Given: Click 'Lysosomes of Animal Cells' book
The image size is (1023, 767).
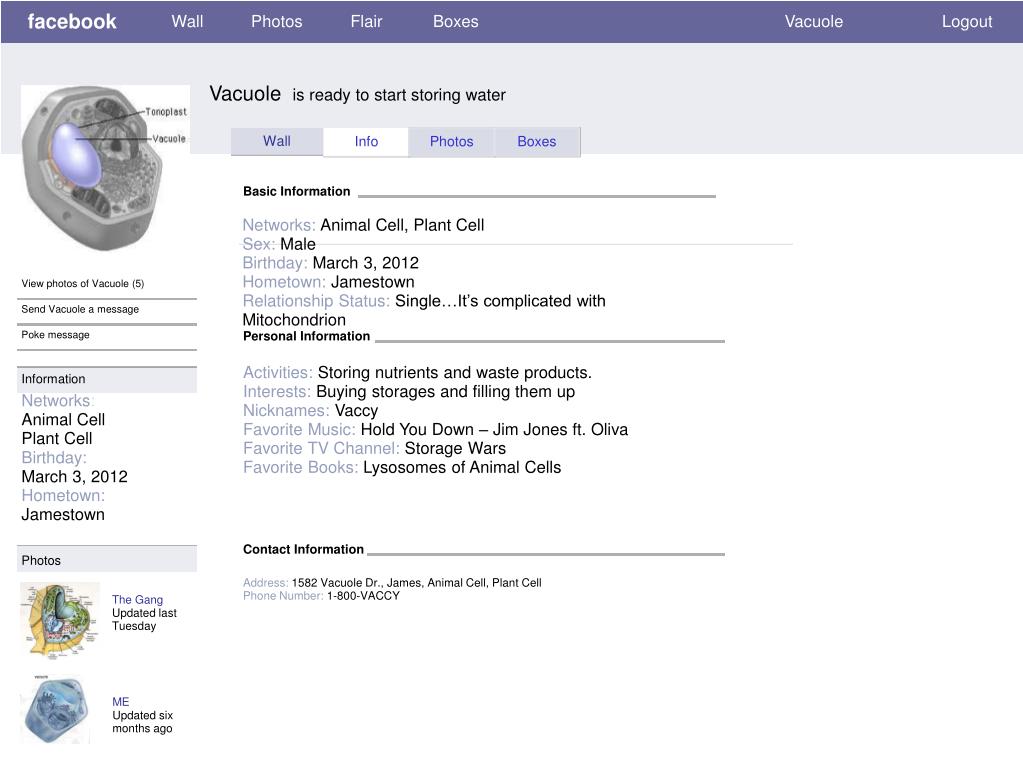Looking at the screenshot, I should click(x=462, y=467).
